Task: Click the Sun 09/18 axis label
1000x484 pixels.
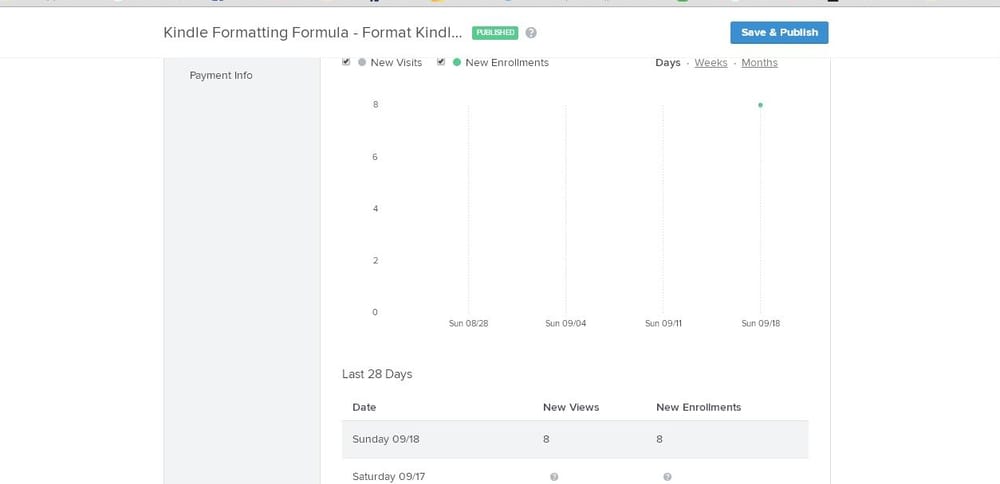Action: pos(760,323)
